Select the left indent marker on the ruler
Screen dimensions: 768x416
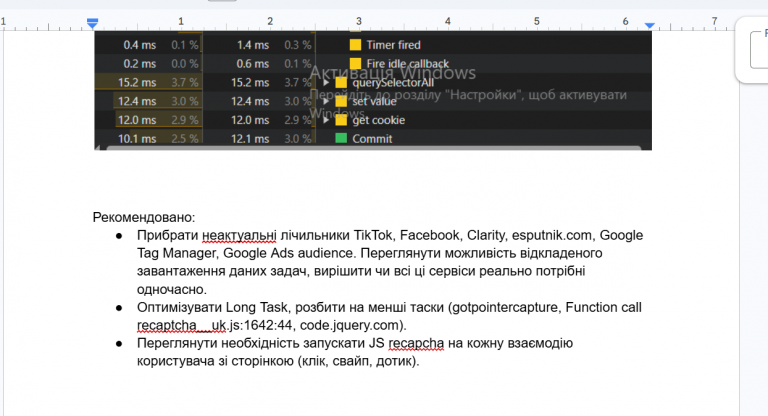[x=93, y=23]
